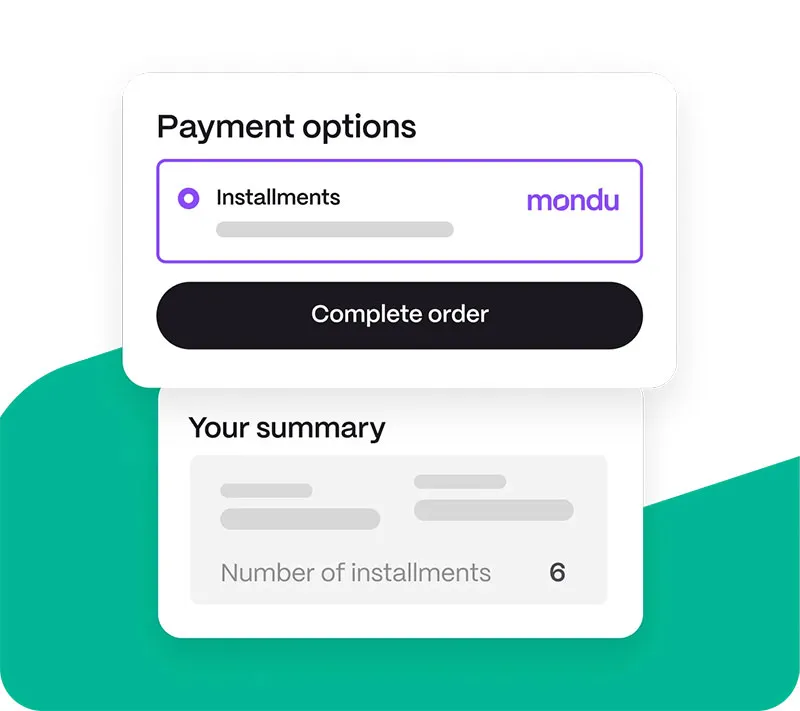Image resolution: width=800 pixels, height=711 pixels.
Task: Click blank white area right of Your summary heading
Action: point(510,428)
